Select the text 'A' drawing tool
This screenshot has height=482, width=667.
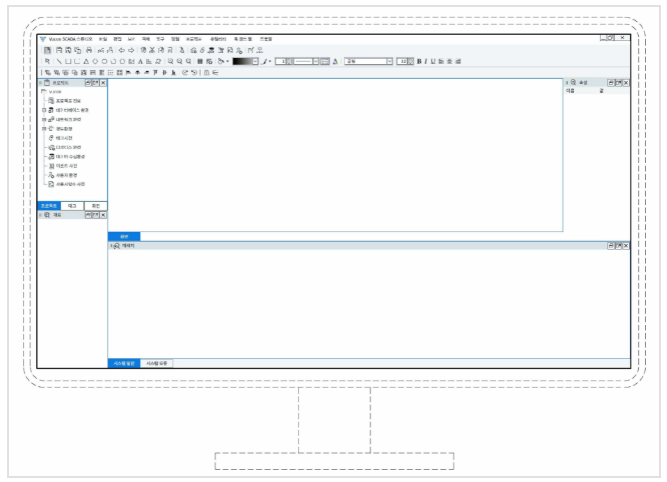[x=141, y=61]
